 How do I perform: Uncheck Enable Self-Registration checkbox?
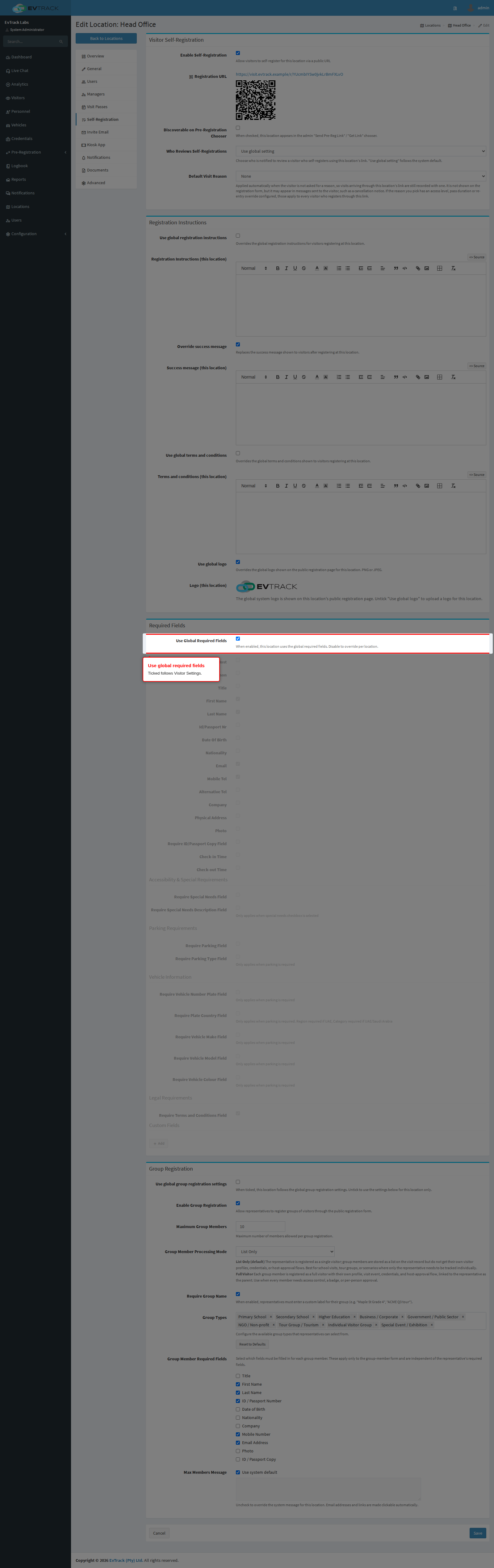[238, 53]
